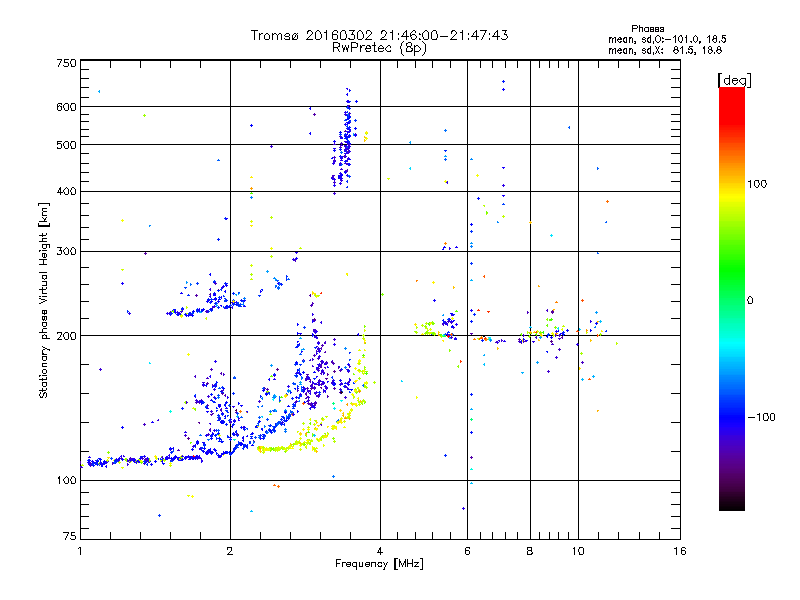The width and height of the screenshot is (800, 600).
Task: Click the 'Stationary phase Virtual Height [km]' label
Action: point(44,300)
